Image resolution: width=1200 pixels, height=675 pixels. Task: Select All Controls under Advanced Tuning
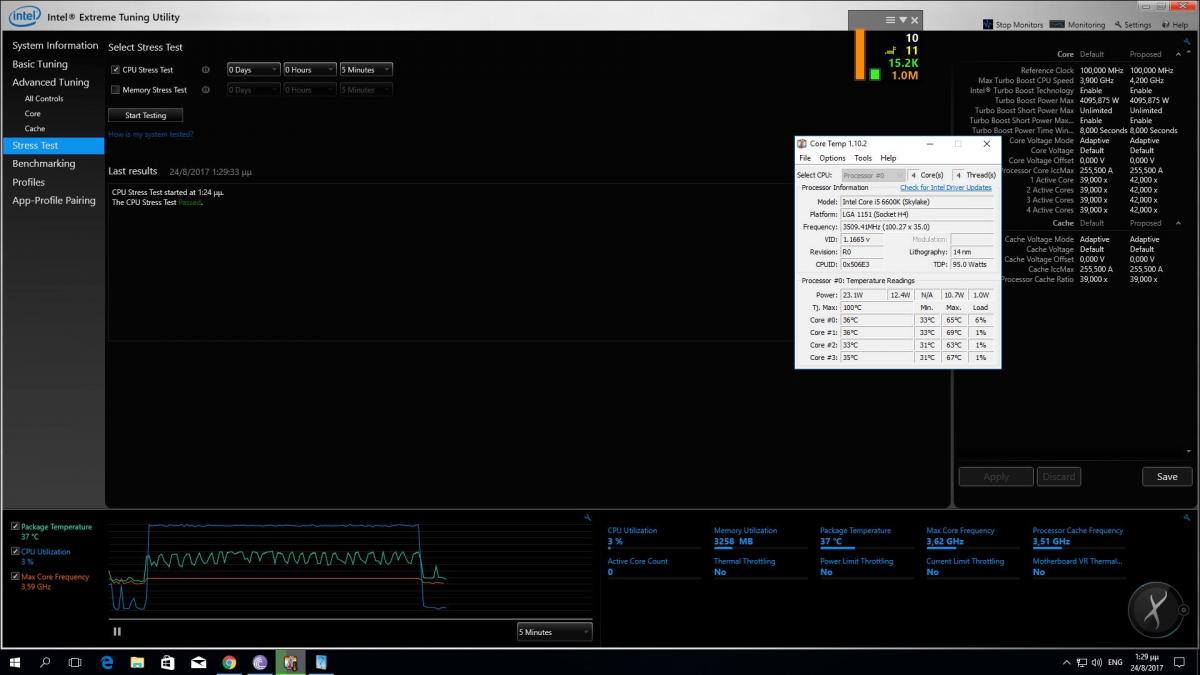(x=44, y=98)
